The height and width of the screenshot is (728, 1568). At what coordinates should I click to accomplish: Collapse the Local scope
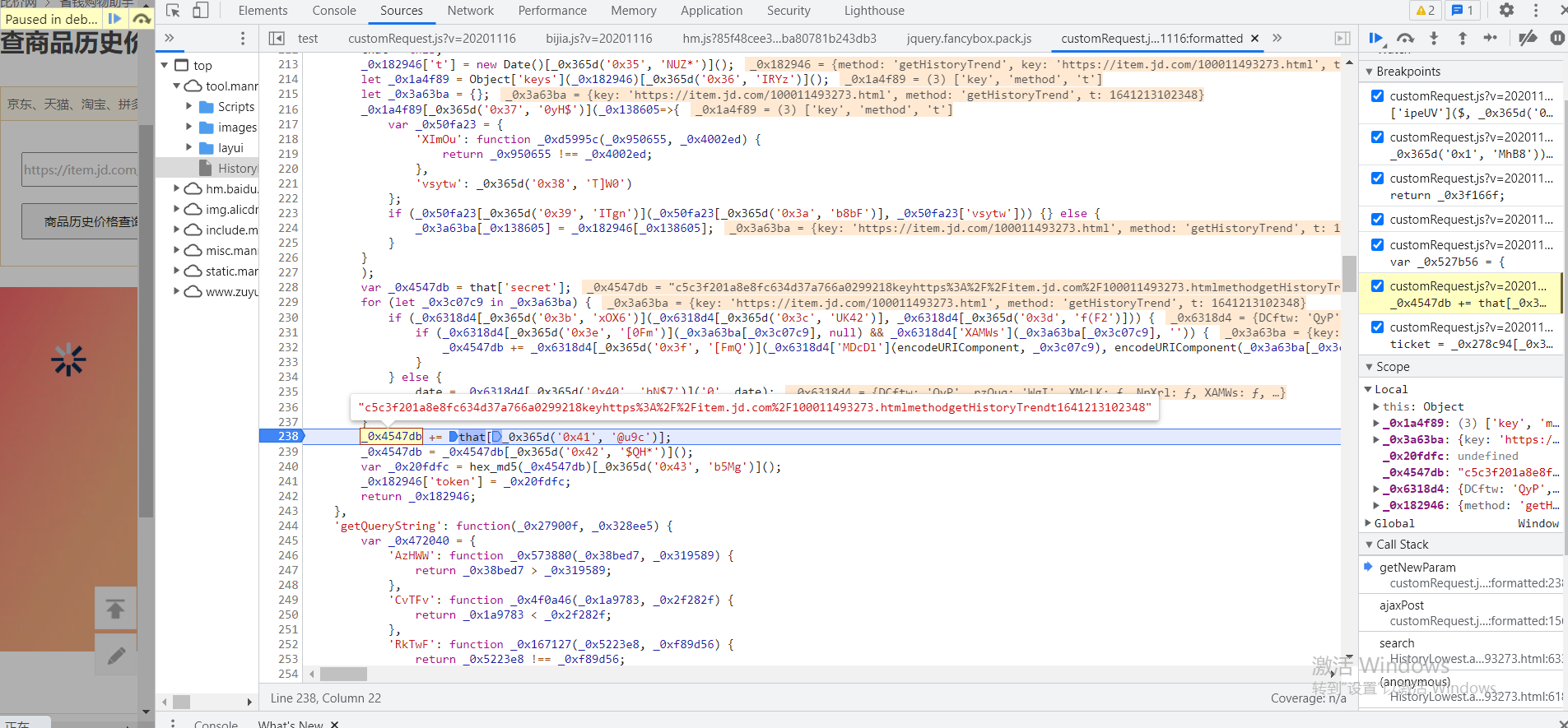[x=1368, y=389]
